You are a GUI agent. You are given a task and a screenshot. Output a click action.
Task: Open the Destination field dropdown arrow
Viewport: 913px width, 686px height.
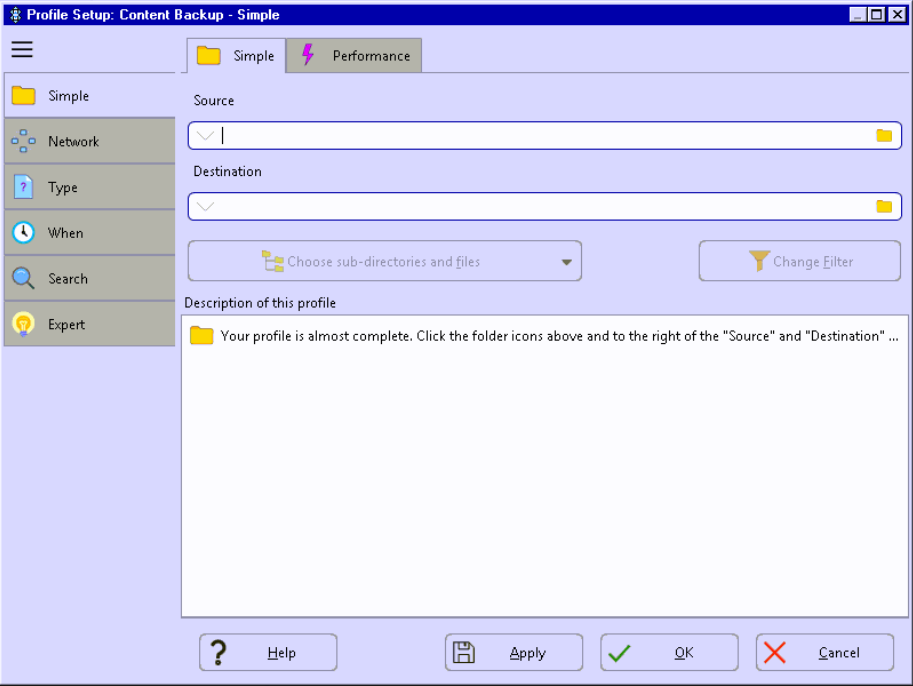click(204, 206)
